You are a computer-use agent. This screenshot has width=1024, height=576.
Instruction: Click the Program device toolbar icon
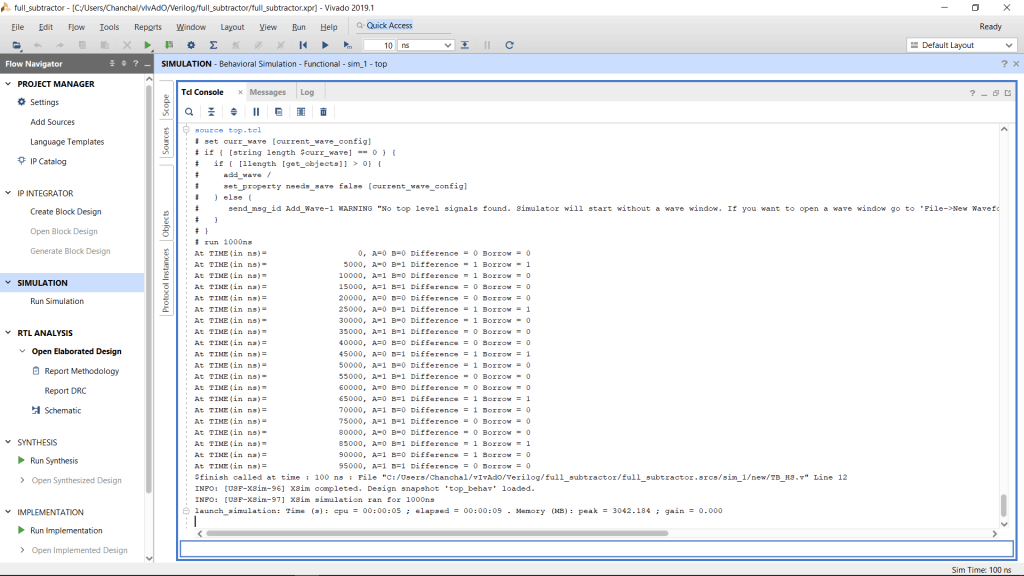tap(169, 45)
